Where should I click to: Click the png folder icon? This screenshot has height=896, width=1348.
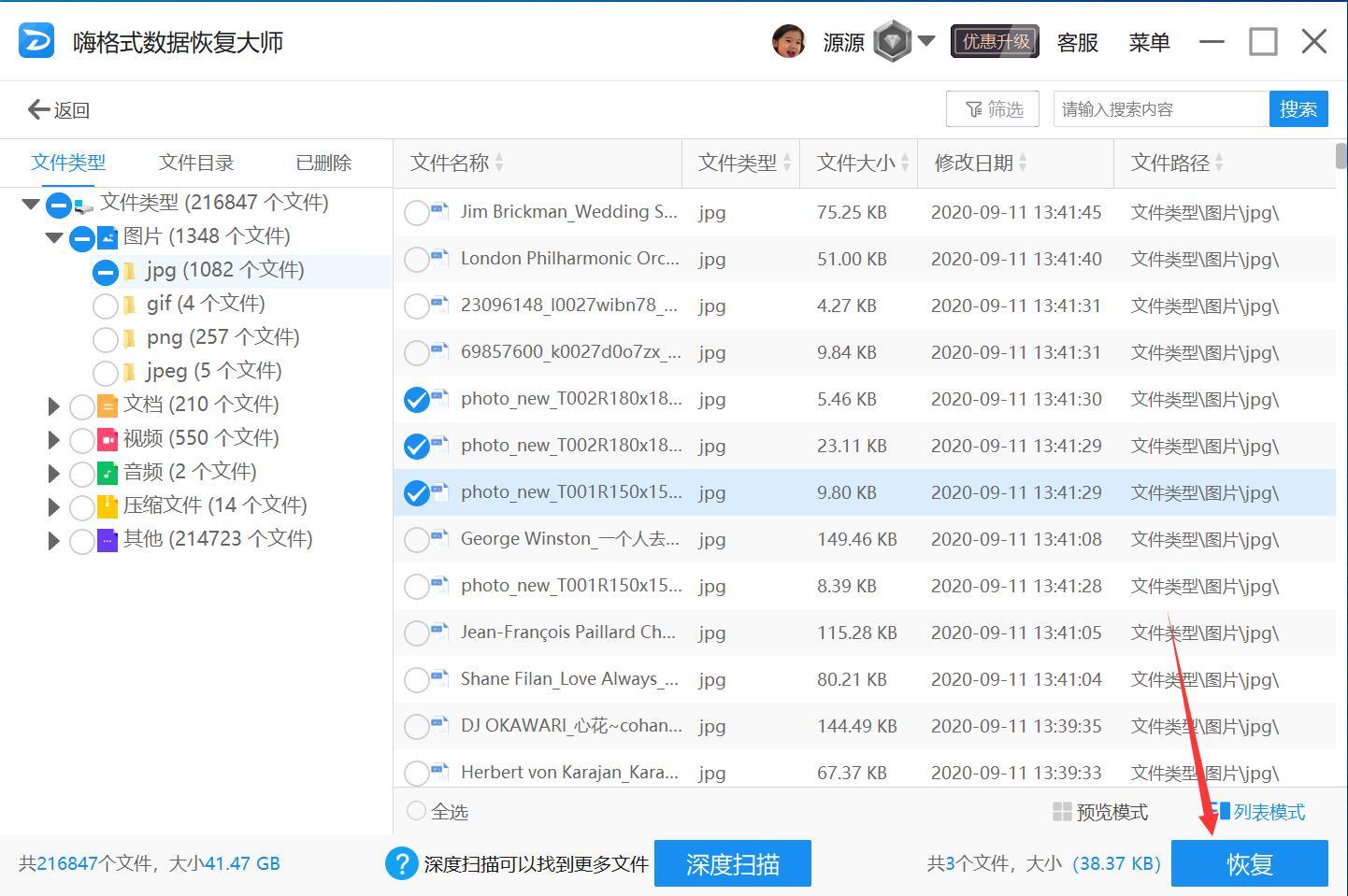pos(130,338)
